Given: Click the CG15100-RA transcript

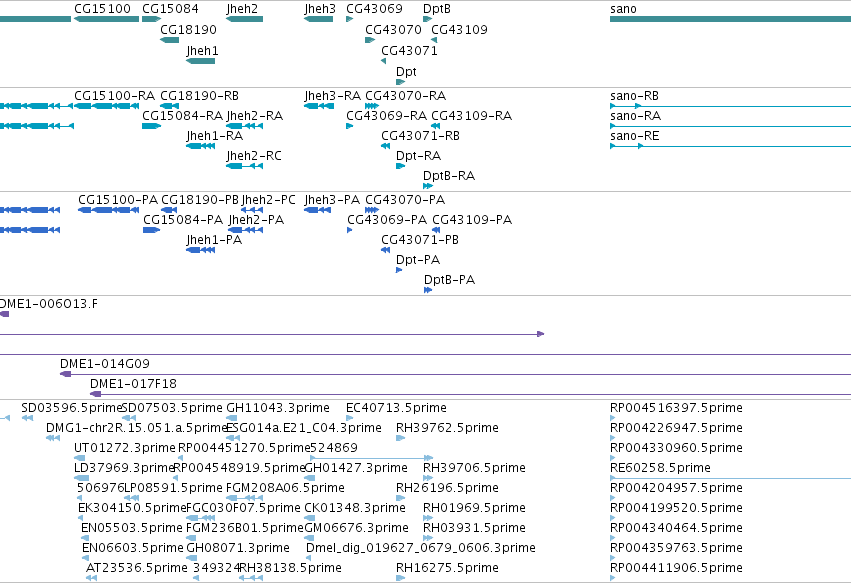Looking at the screenshot, I should (x=106, y=106).
